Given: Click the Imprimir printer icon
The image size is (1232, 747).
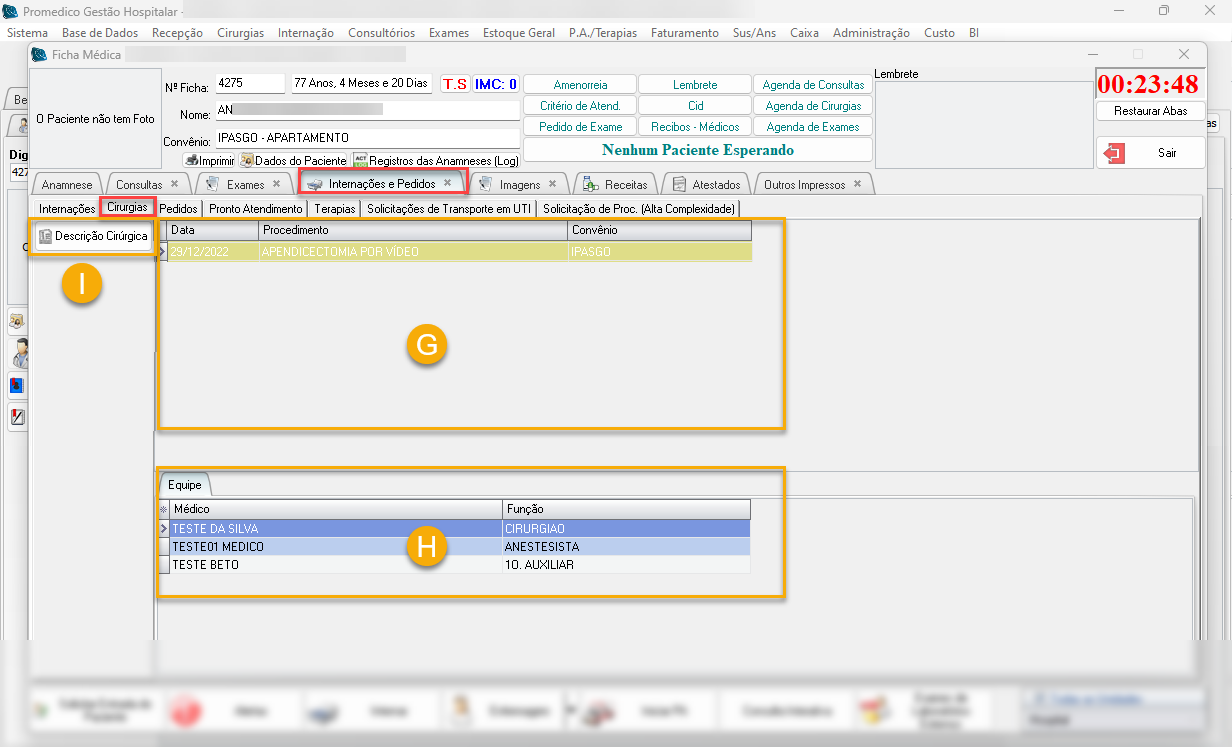Looking at the screenshot, I should coord(191,160).
